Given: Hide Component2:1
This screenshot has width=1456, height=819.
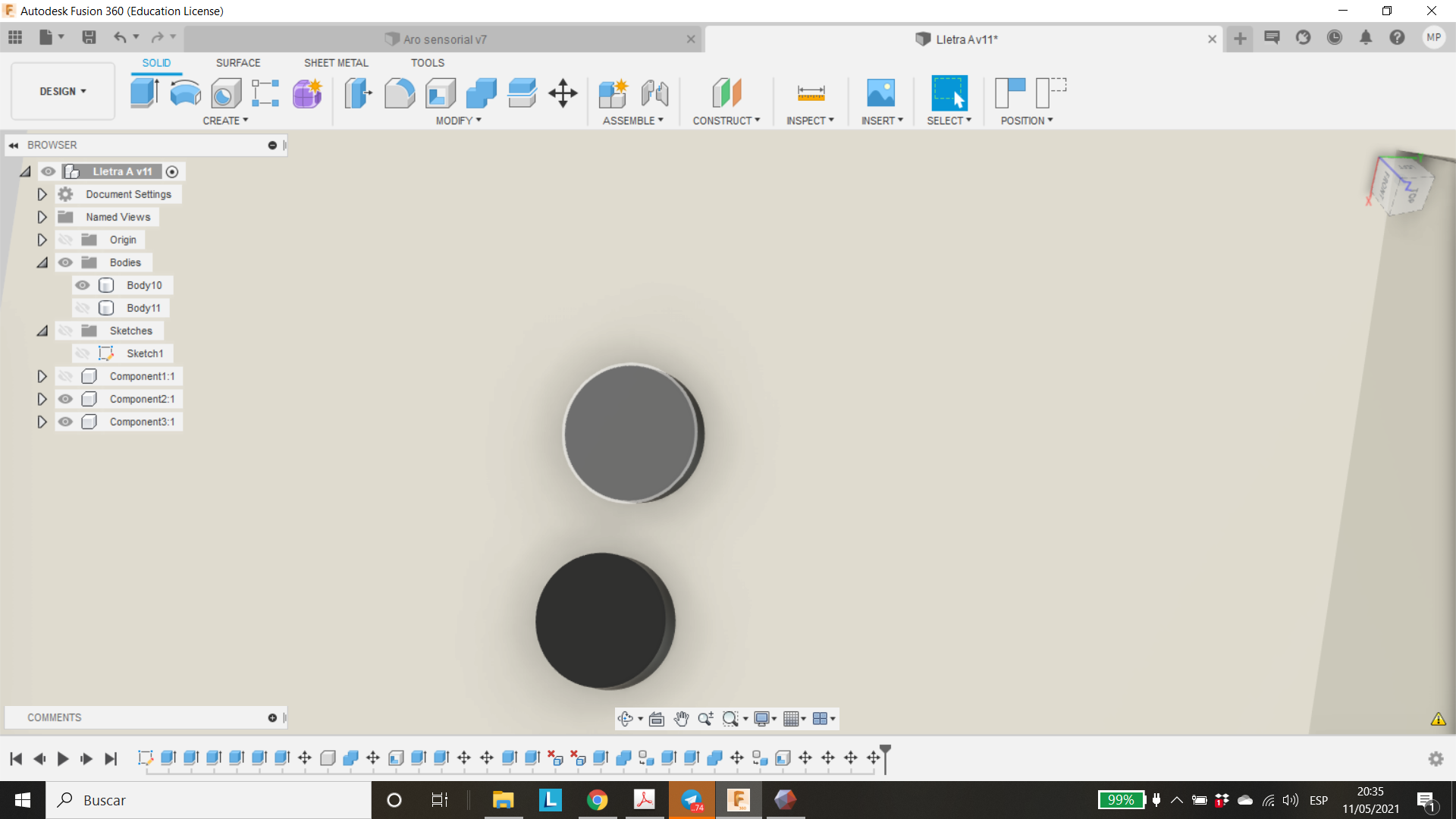Looking at the screenshot, I should pos(66,399).
